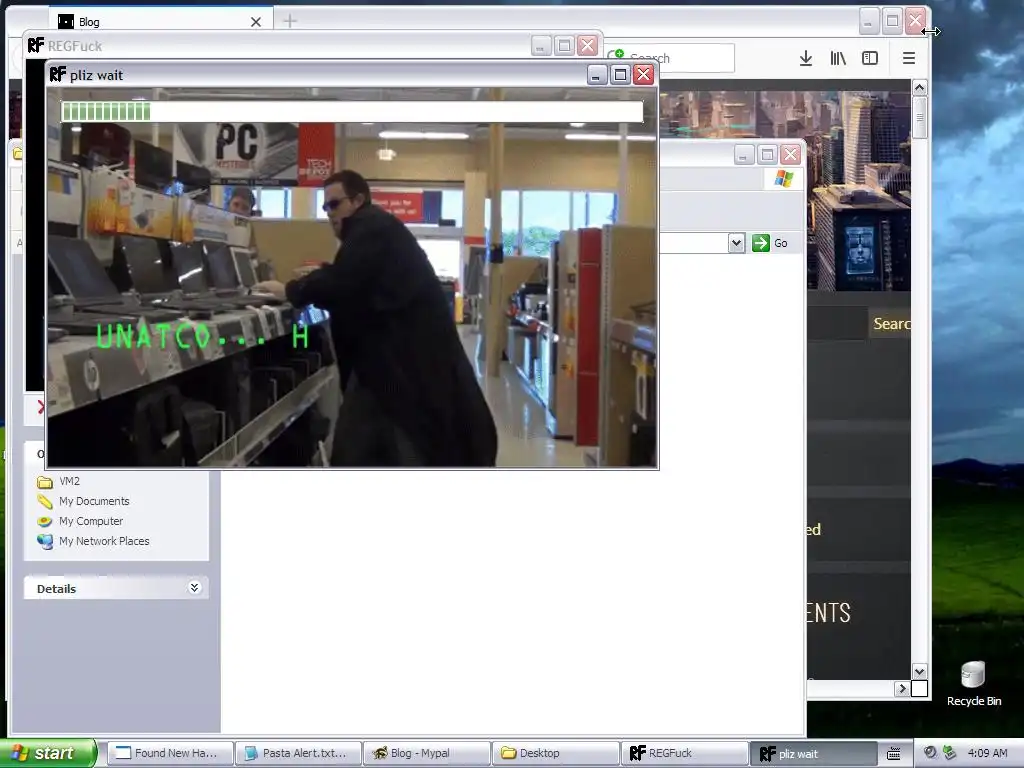Image resolution: width=1024 pixels, height=768 pixels.
Task: Switch to Pasta Alert.txt taskbar item
Action: point(298,753)
